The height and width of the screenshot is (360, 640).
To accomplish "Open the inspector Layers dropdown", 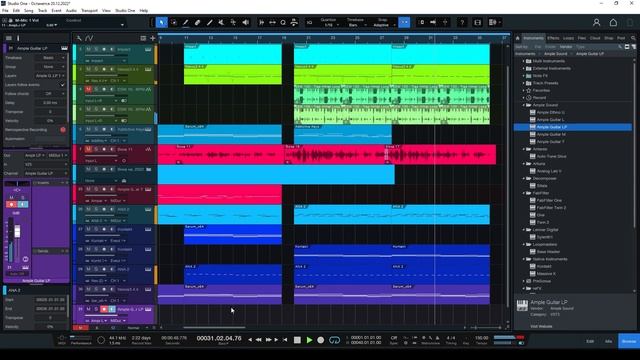I will pyautogui.click(x=50, y=76).
